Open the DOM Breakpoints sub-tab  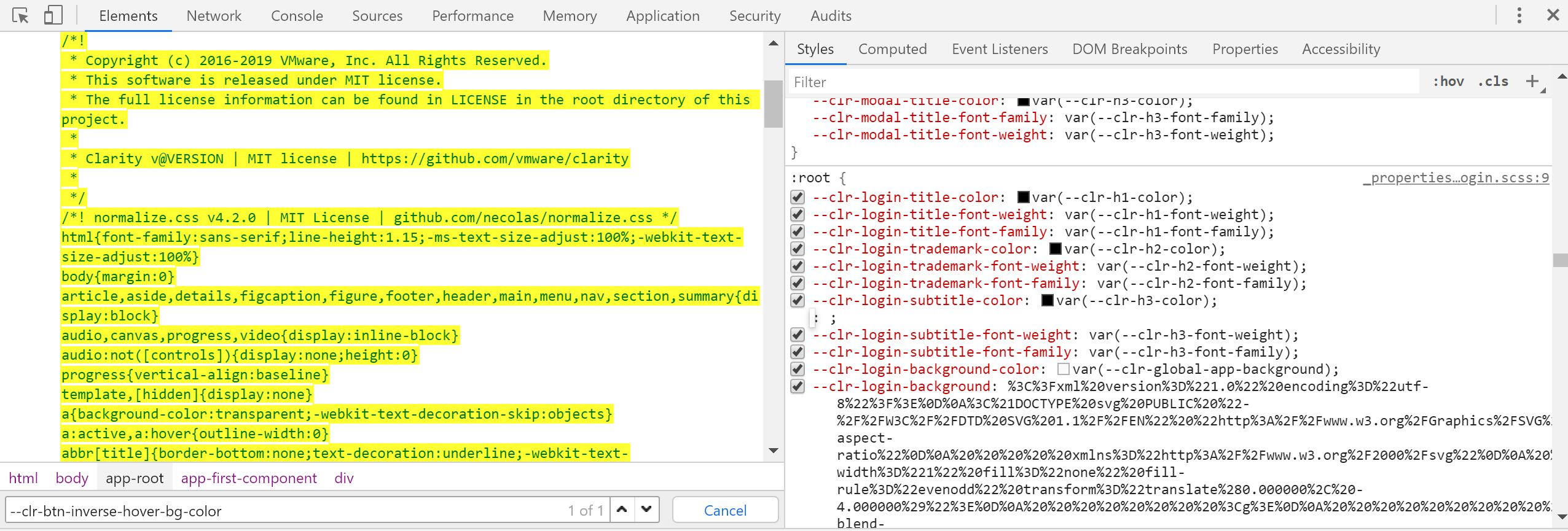pyautogui.click(x=1129, y=49)
